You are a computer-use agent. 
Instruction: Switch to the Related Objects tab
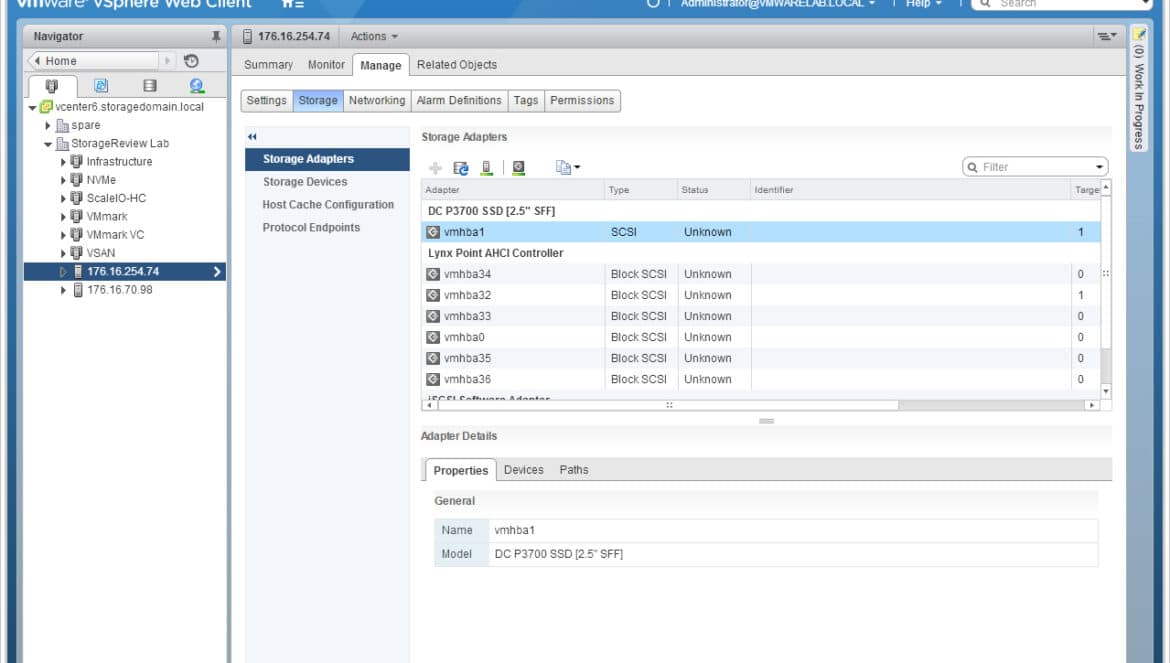457,65
